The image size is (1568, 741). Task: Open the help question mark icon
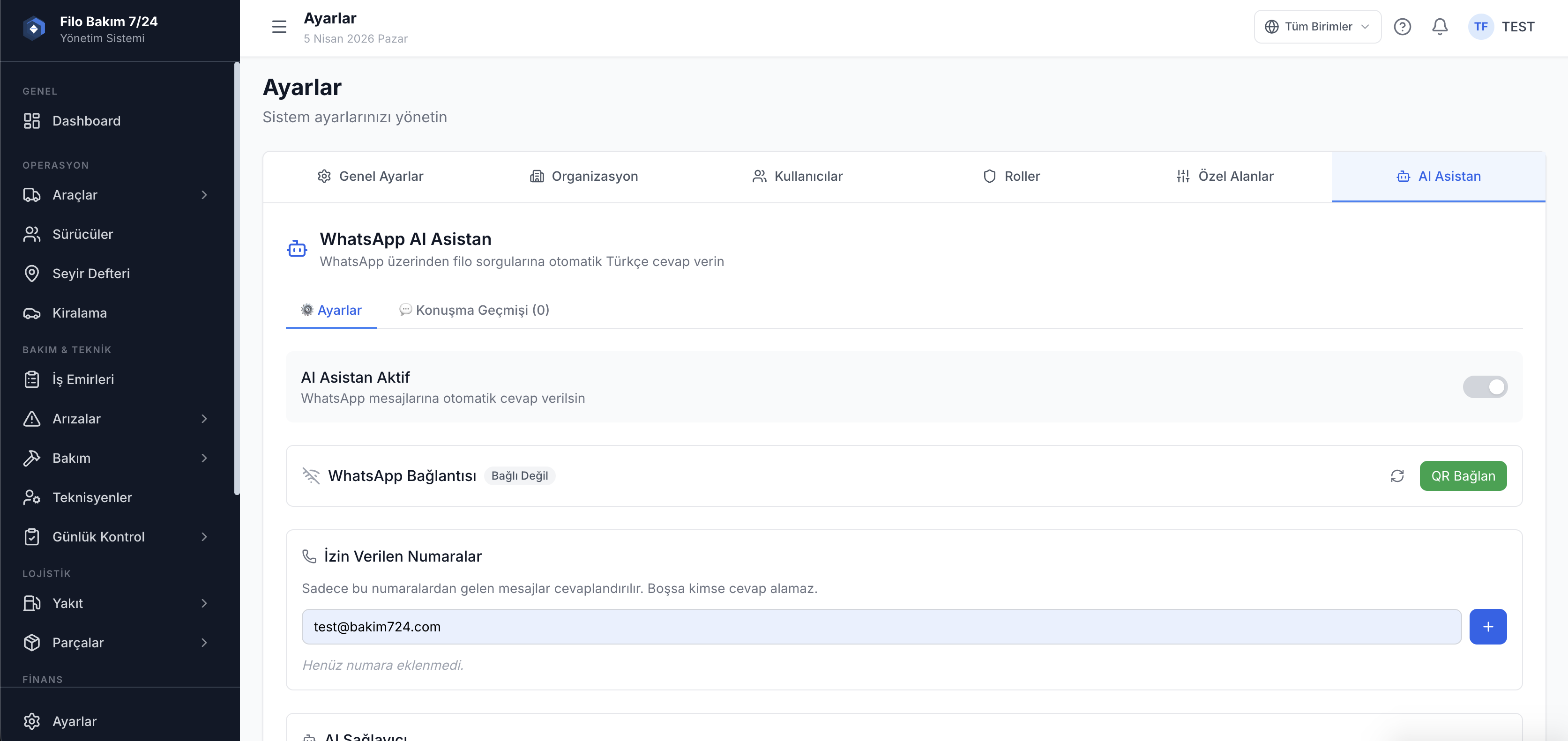1402,27
